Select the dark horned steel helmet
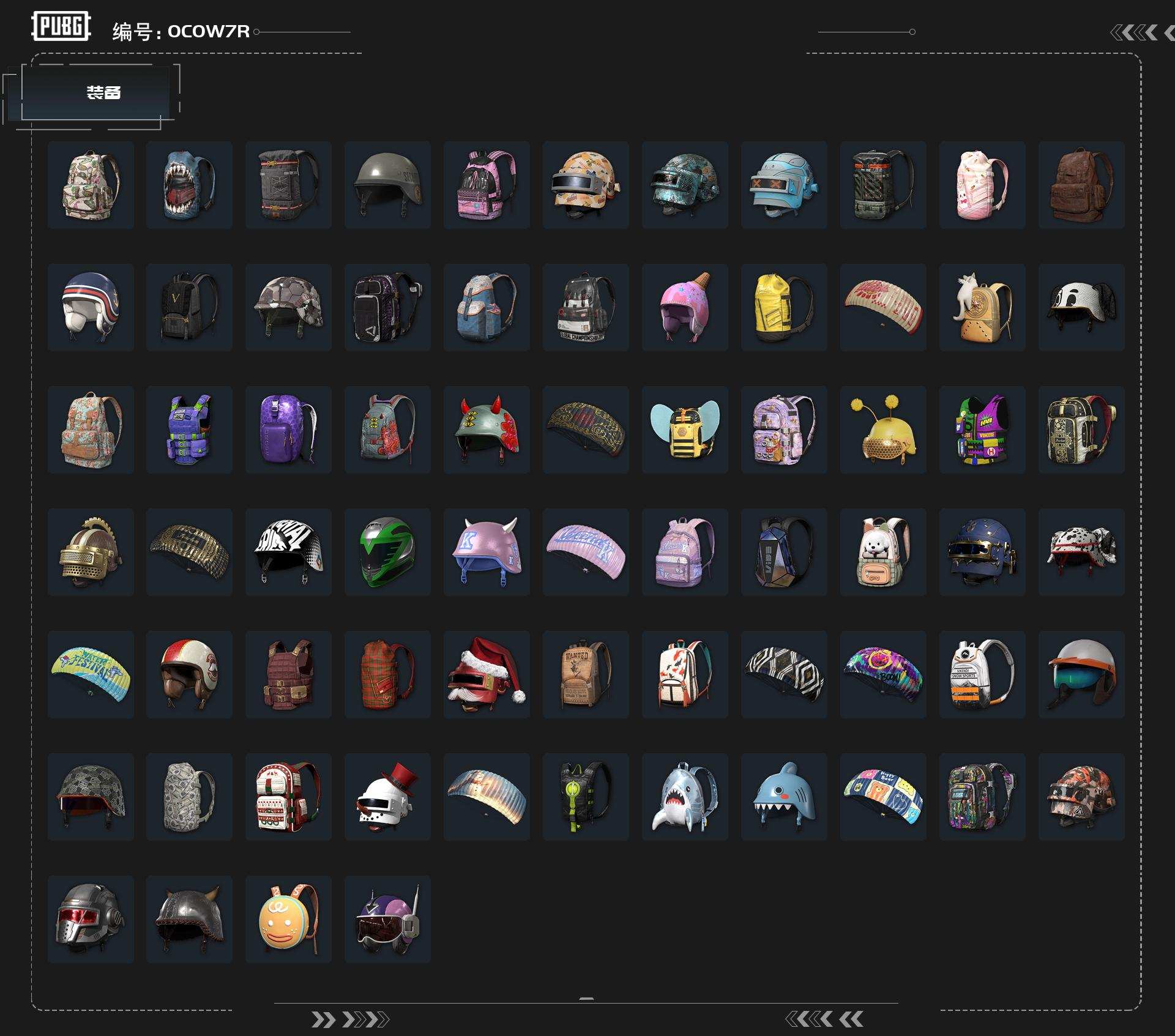 [x=189, y=919]
